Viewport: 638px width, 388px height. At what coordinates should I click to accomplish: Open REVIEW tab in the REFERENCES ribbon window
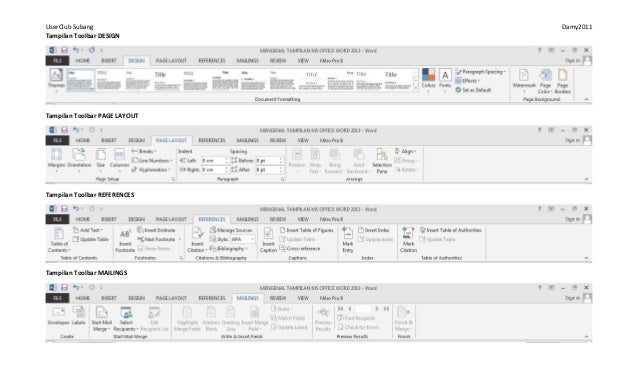tap(277, 219)
